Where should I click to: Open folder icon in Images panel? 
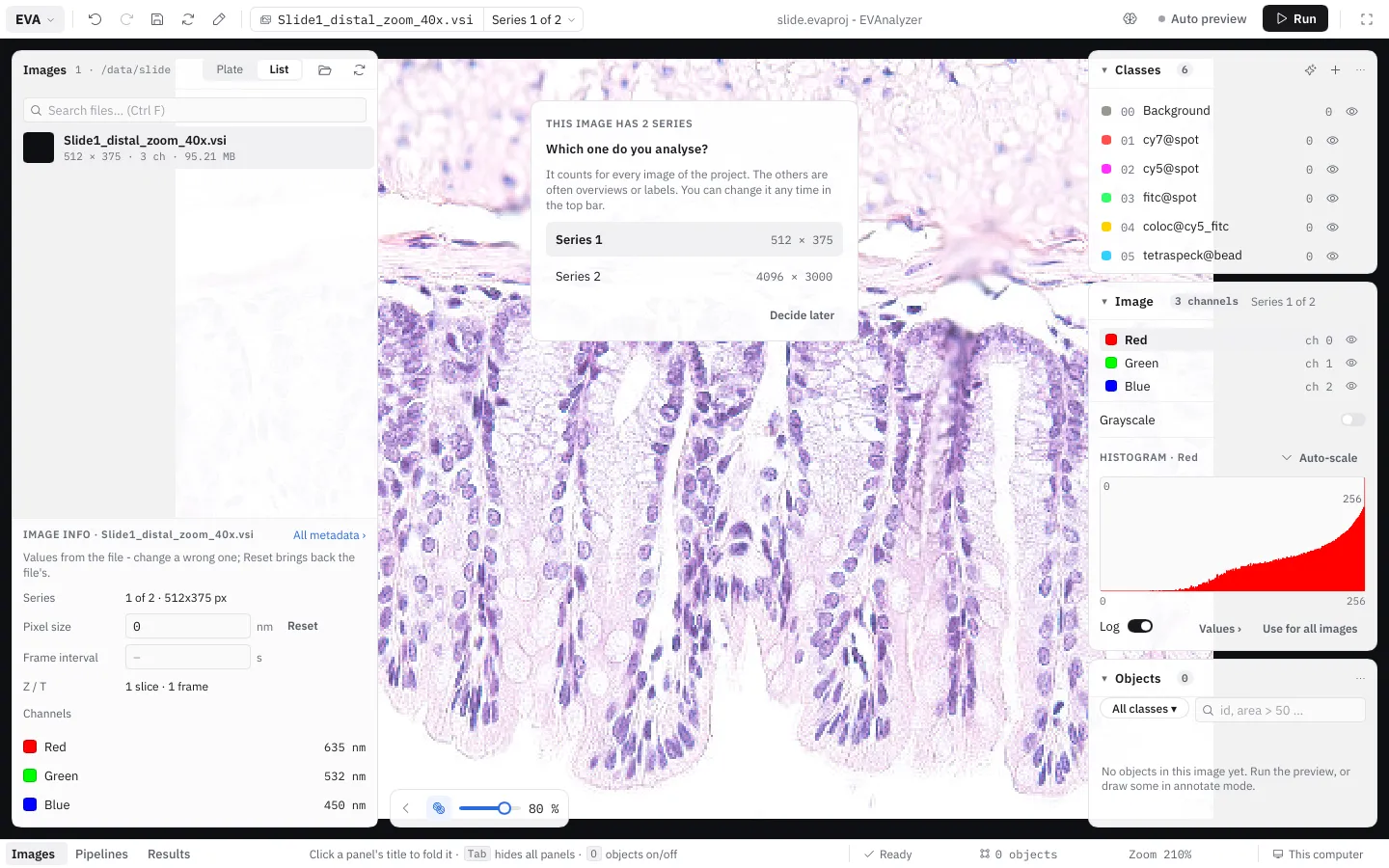(x=325, y=70)
